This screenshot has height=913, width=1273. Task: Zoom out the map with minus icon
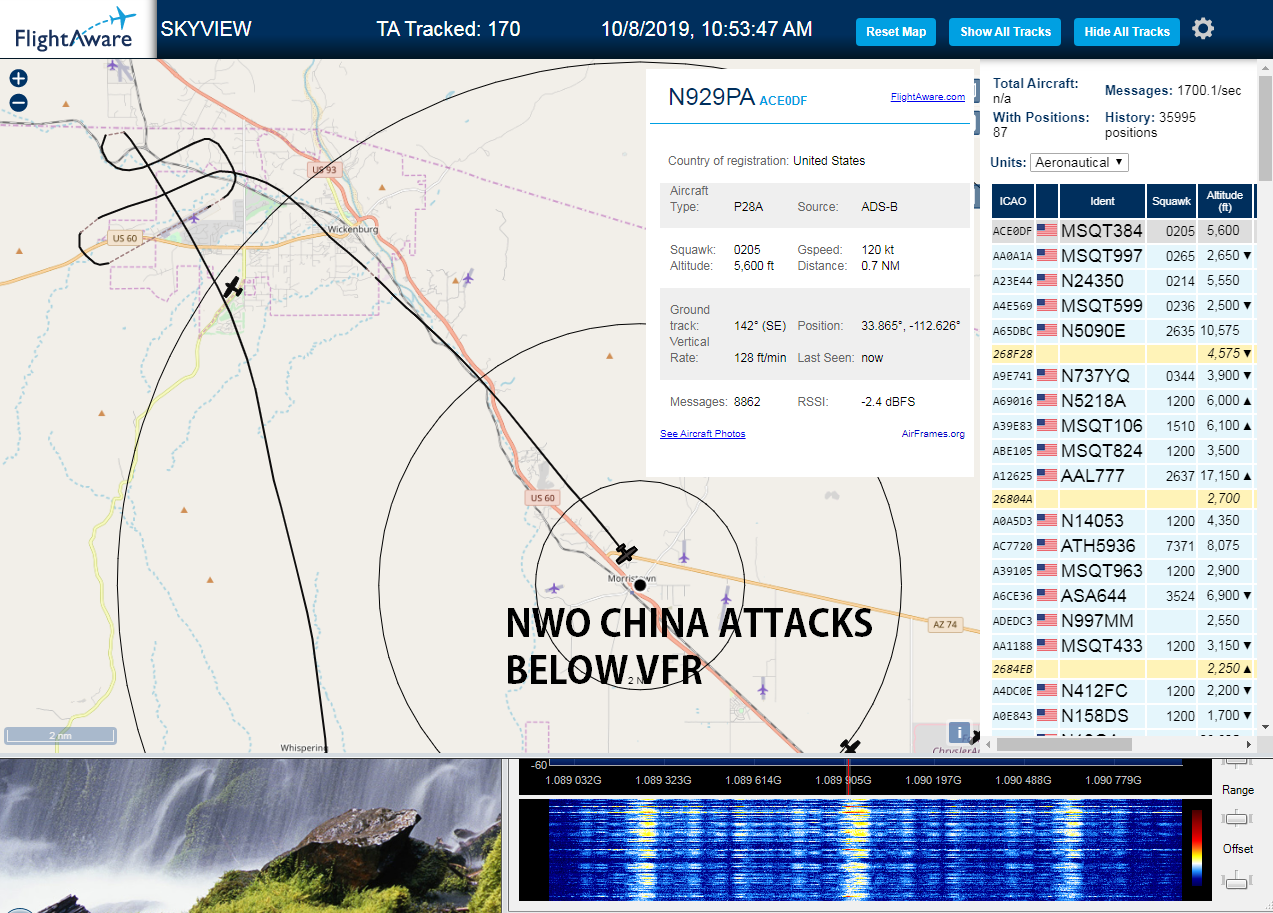point(18,103)
